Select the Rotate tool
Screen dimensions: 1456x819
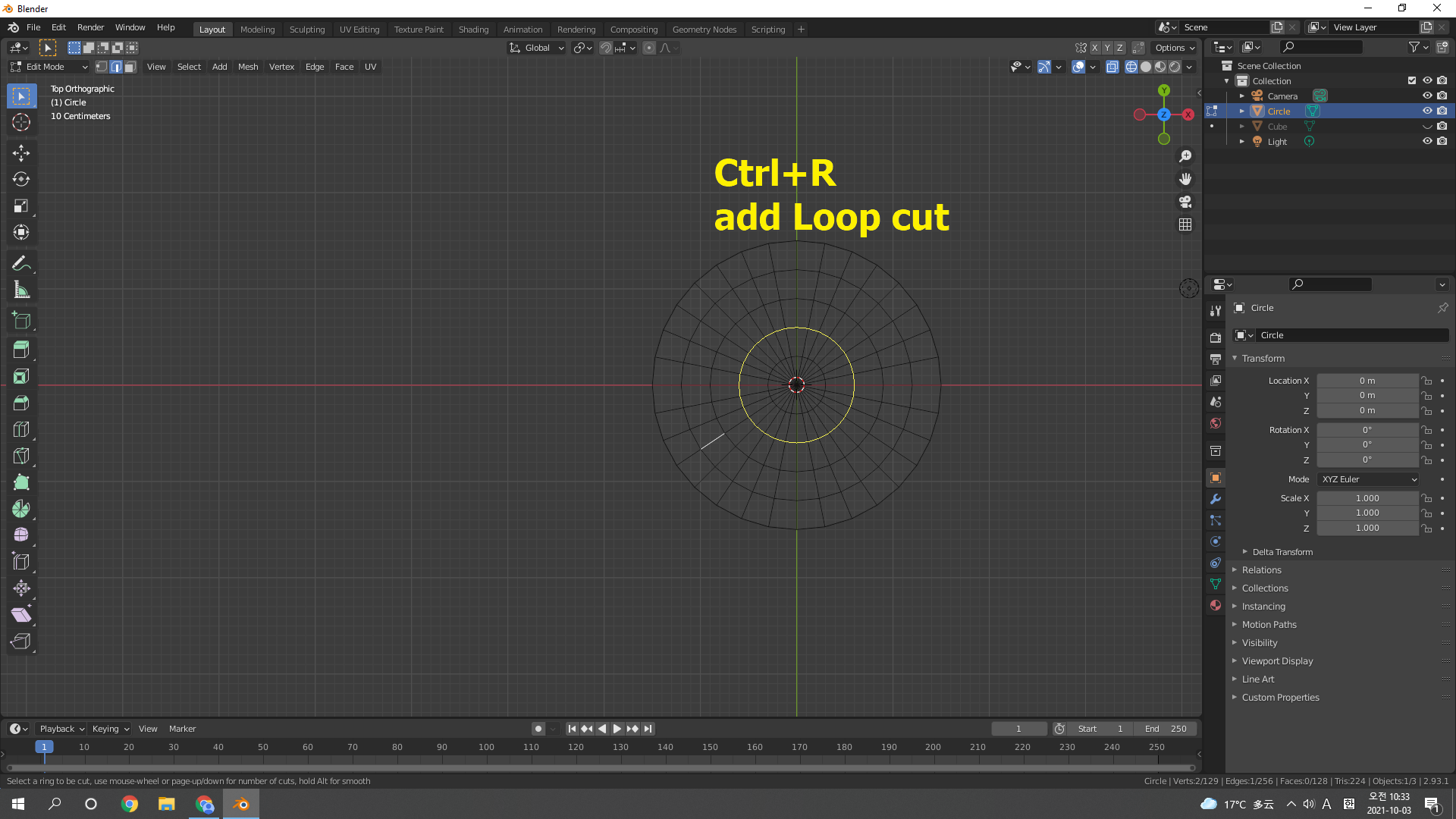(x=21, y=180)
